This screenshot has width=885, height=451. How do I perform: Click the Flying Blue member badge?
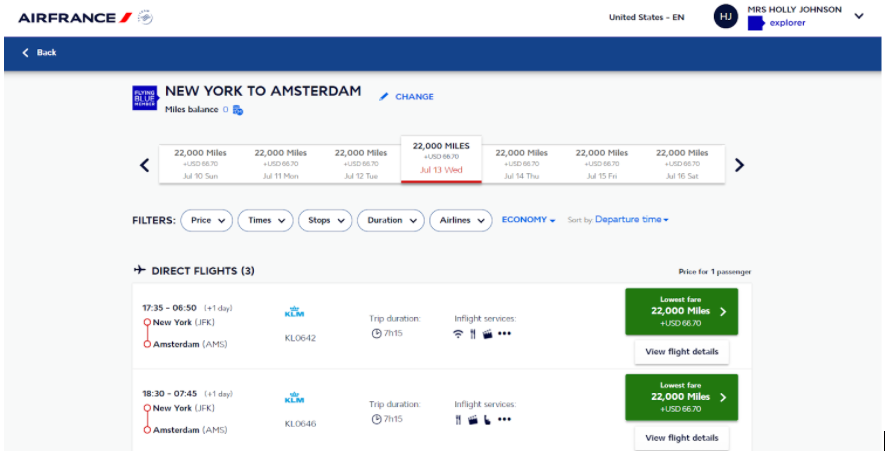145,97
